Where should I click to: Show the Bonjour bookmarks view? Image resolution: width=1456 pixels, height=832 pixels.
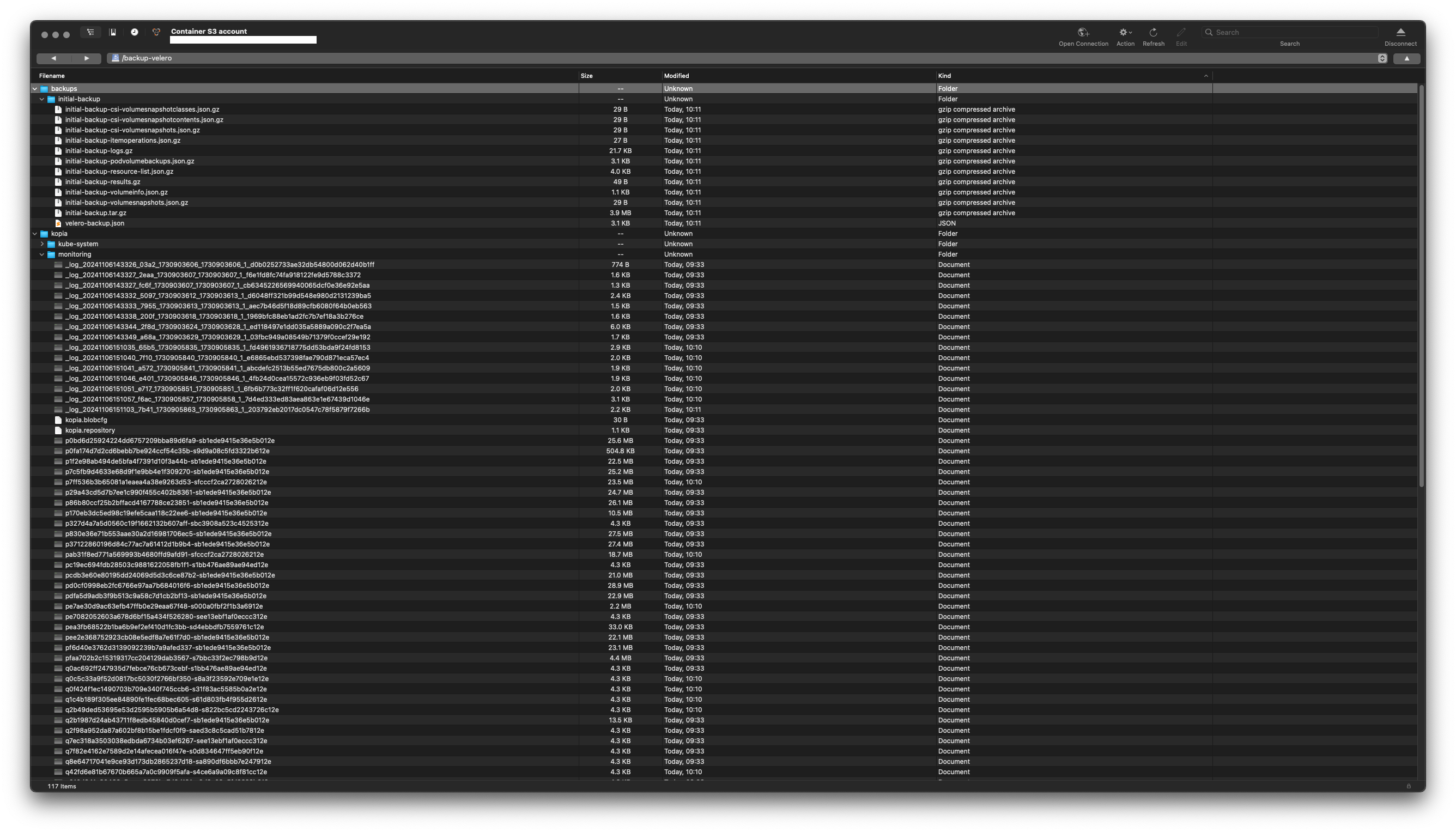point(156,32)
